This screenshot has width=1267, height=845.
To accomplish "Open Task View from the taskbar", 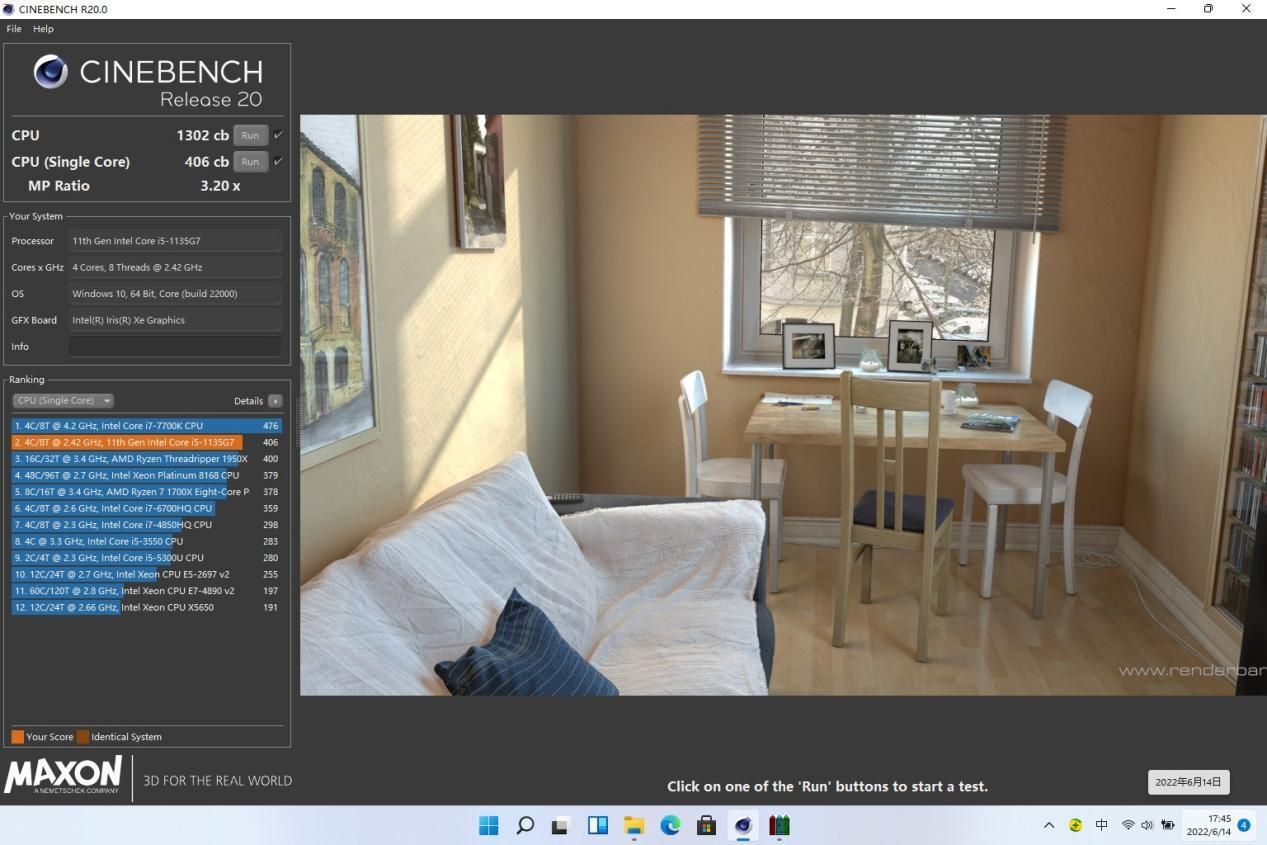I will (x=561, y=825).
